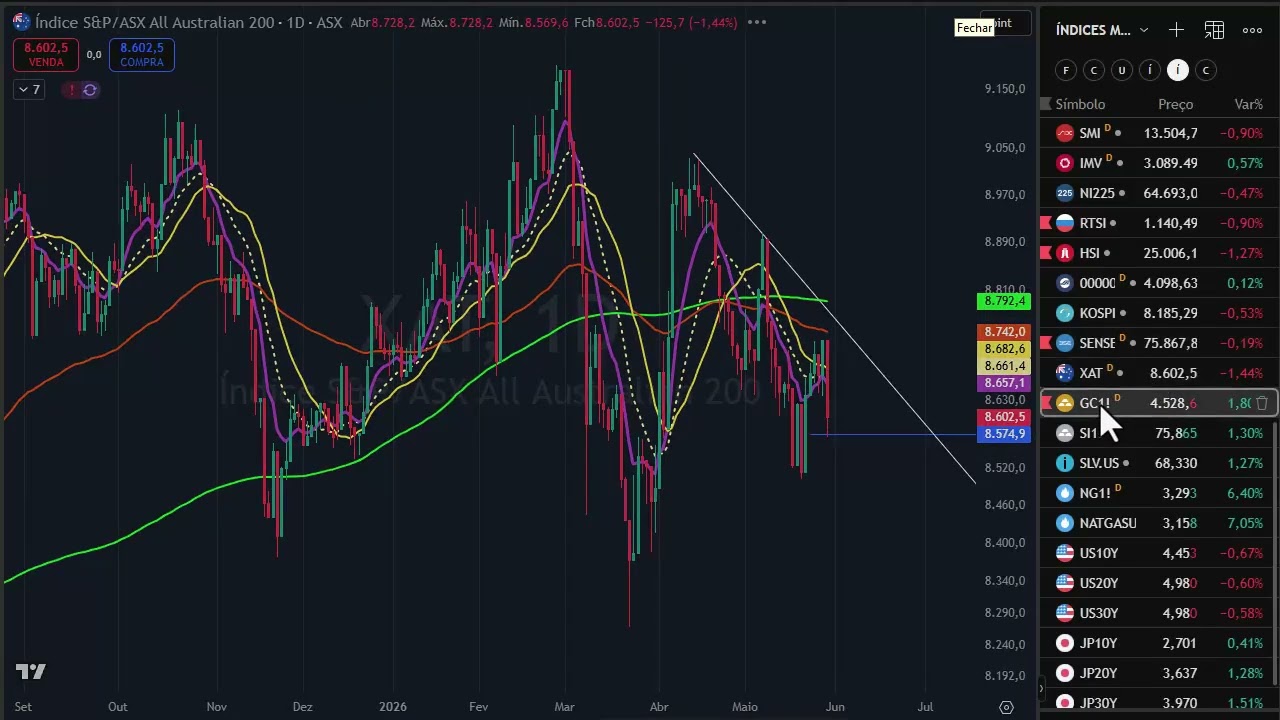1280x720 pixels.
Task: Switch to the unselected Í watchlist tab
Action: coord(1150,70)
